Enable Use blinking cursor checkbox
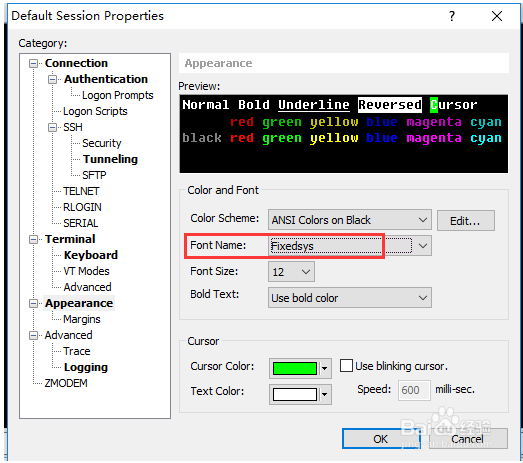This screenshot has height=463, width=523. tap(346, 366)
